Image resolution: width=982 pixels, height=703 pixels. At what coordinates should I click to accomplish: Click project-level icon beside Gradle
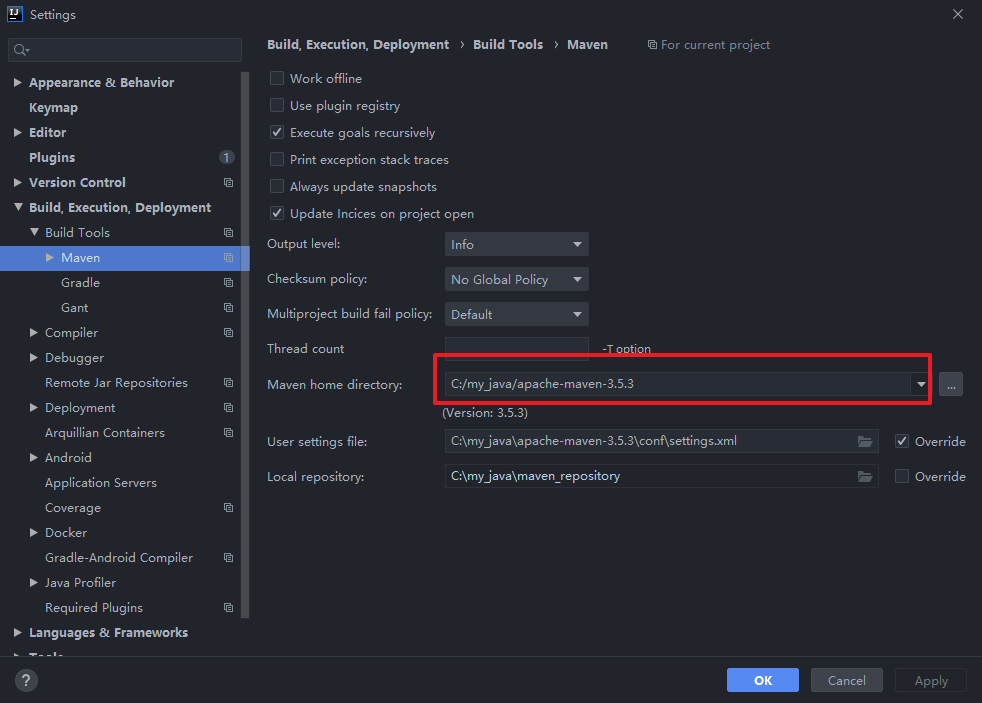pyautogui.click(x=229, y=283)
